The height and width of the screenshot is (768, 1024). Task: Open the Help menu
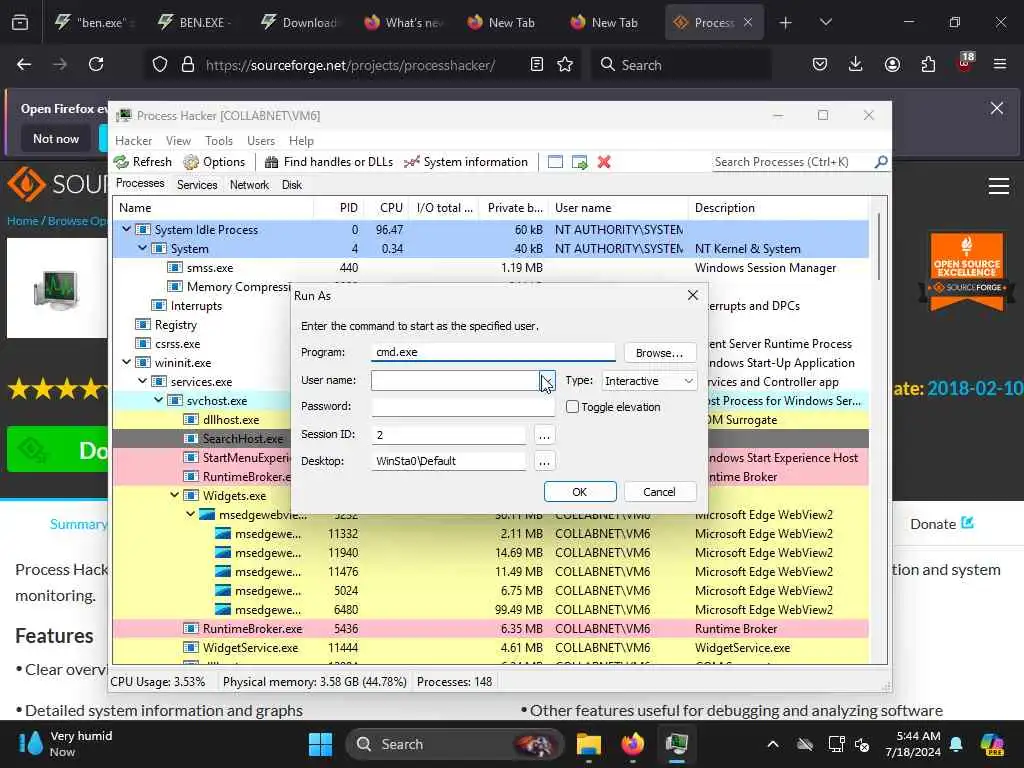(x=301, y=141)
